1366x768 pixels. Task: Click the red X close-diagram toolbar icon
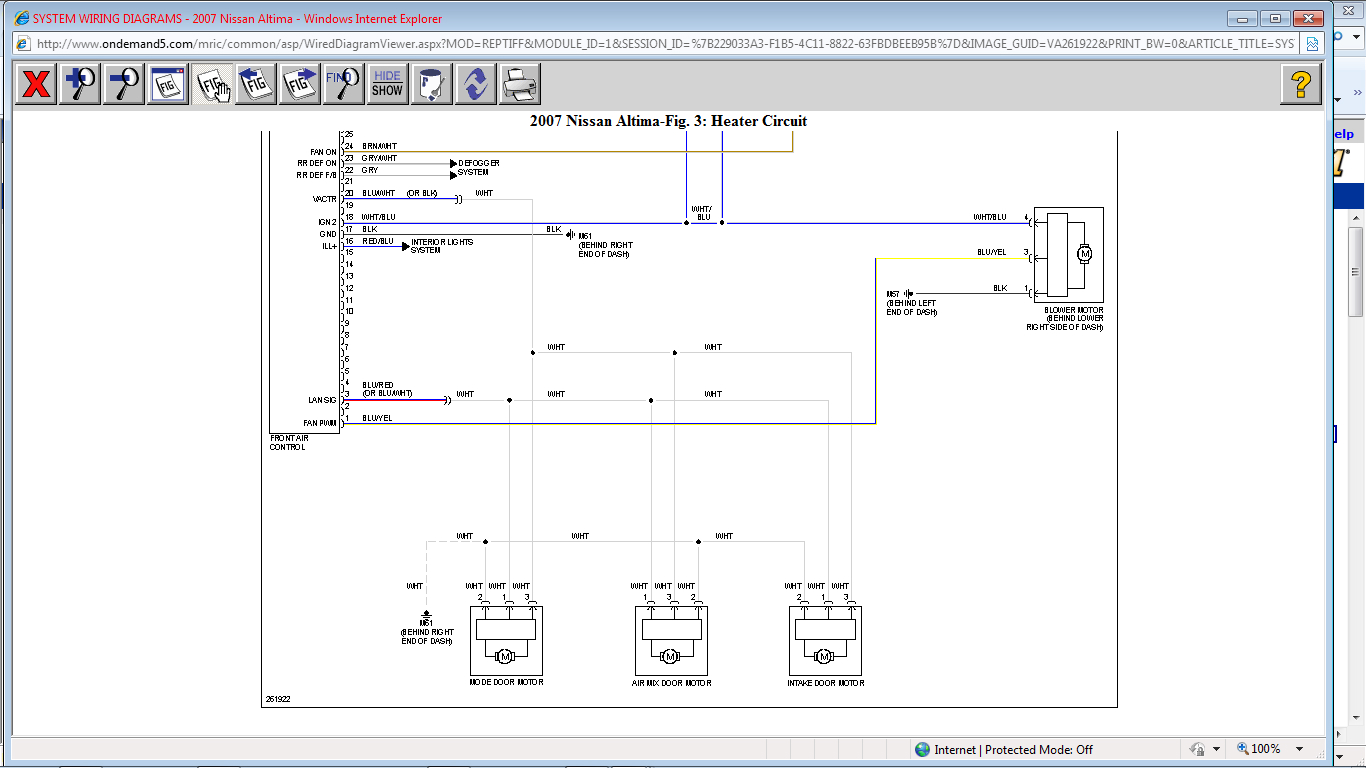[36, 84]
